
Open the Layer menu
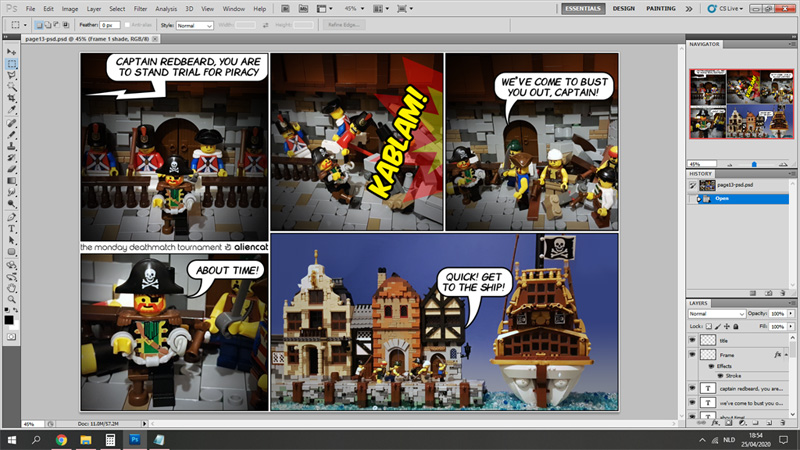(x=93, y=9)
